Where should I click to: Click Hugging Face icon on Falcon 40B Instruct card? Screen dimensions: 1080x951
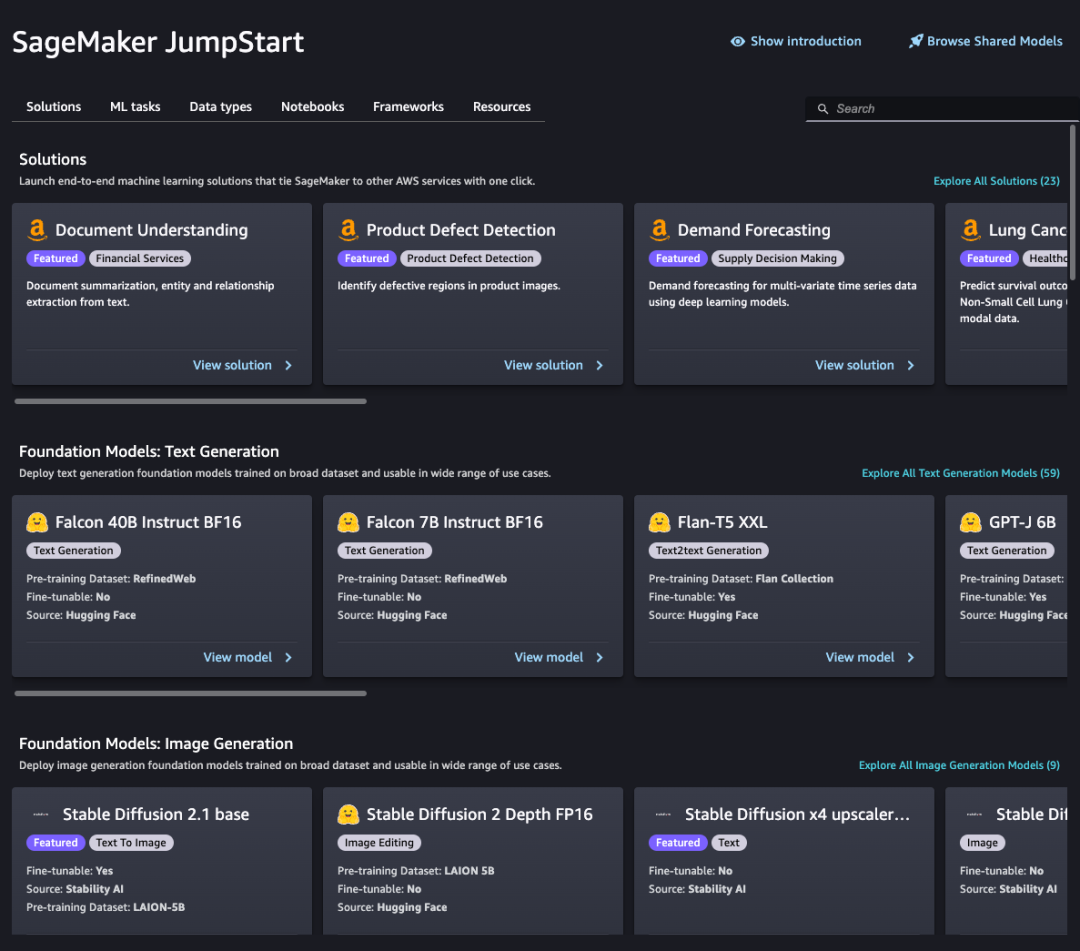(x=37, y=522)
